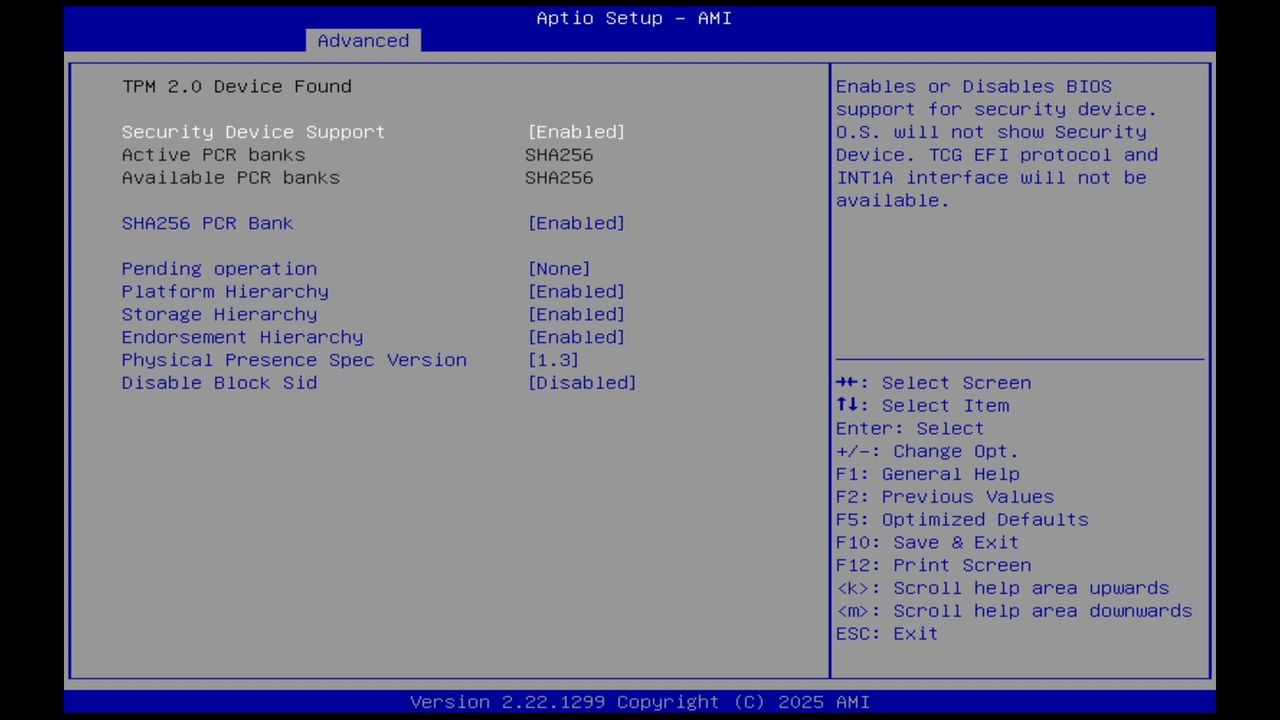1280x720 pixels.
Task: Select F5 Optimized Defaults entry
Action: pos(961,519)
